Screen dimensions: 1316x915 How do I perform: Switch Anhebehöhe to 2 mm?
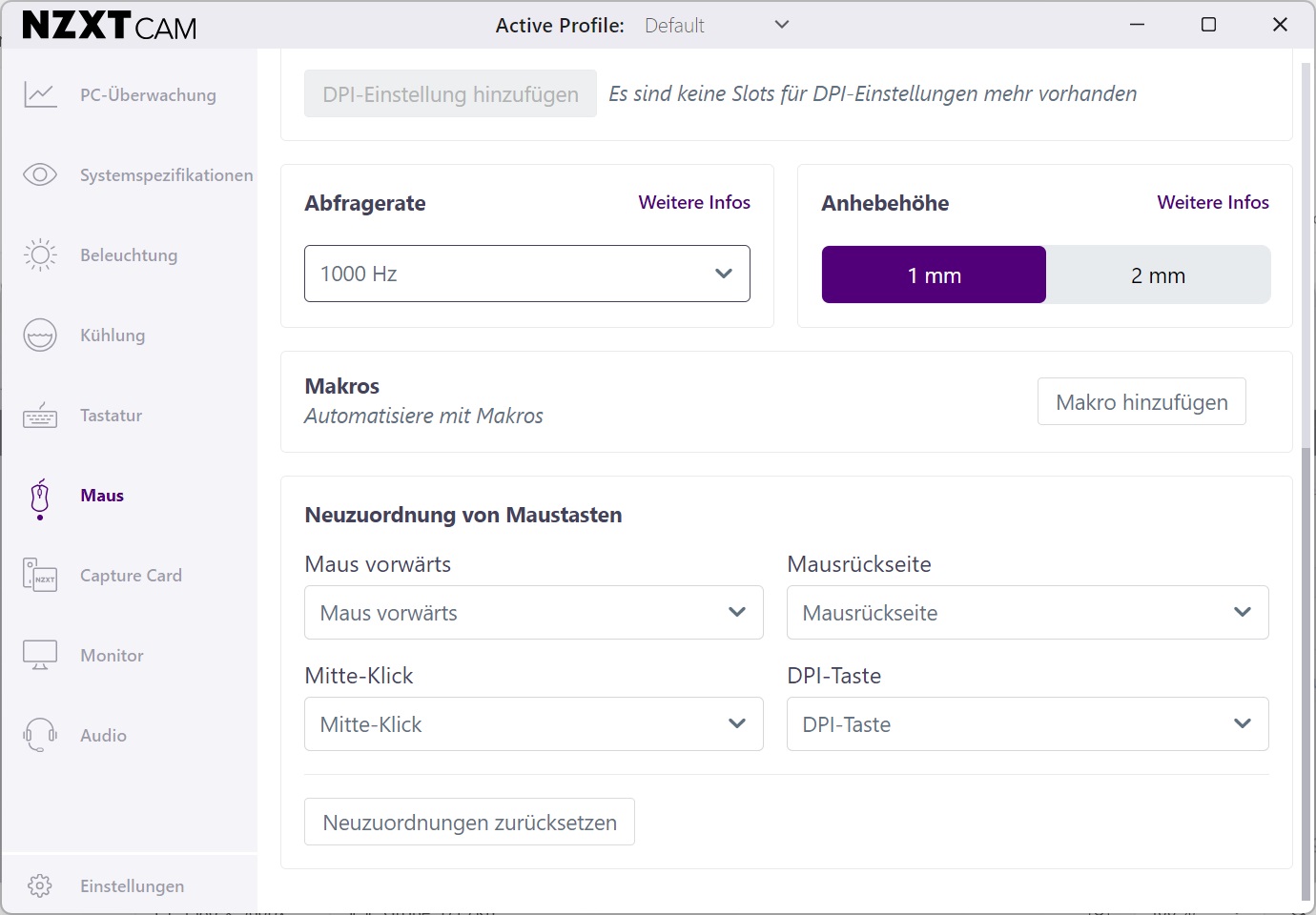click(1158, 274)
